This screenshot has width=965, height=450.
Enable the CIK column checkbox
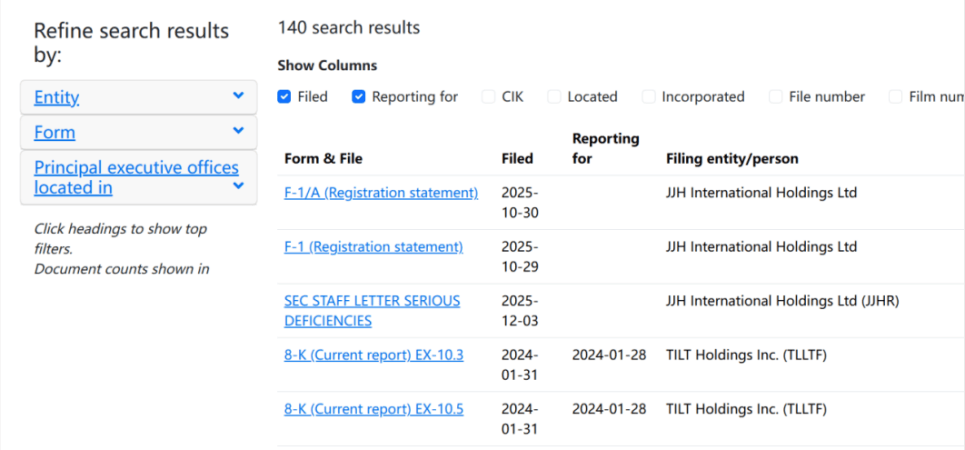pyautogui.click(x=489, y=97)
